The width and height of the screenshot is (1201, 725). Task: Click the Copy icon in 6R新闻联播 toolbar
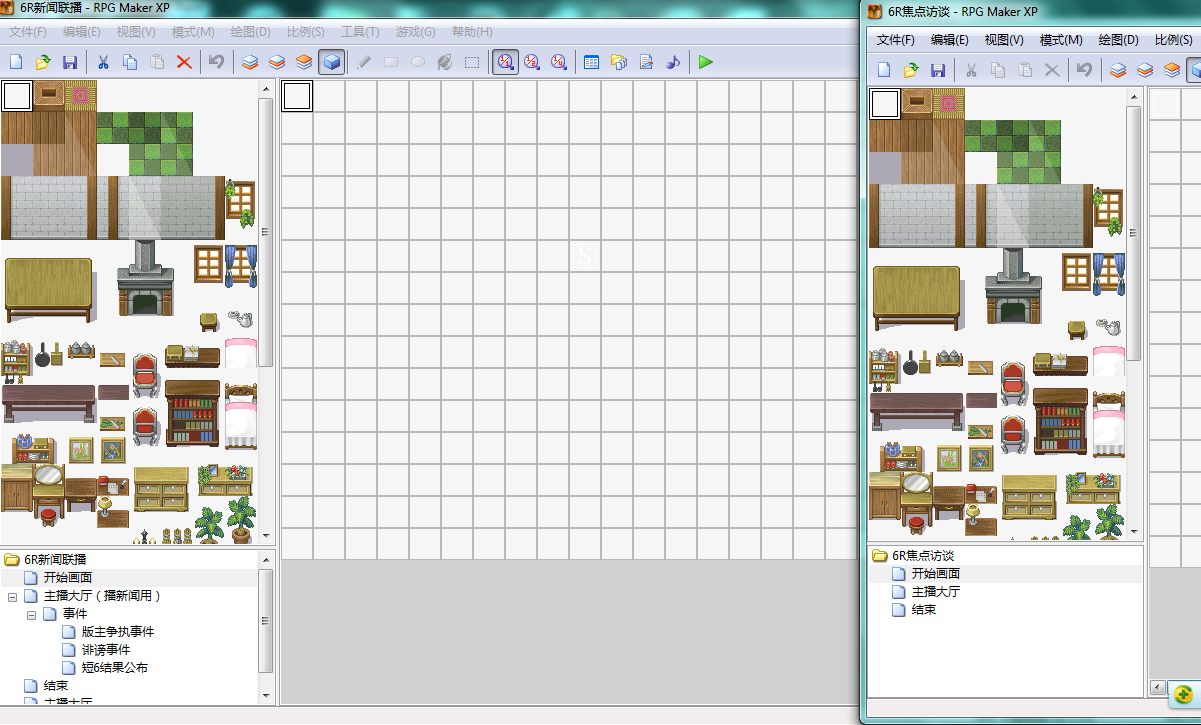click(130, 62)
